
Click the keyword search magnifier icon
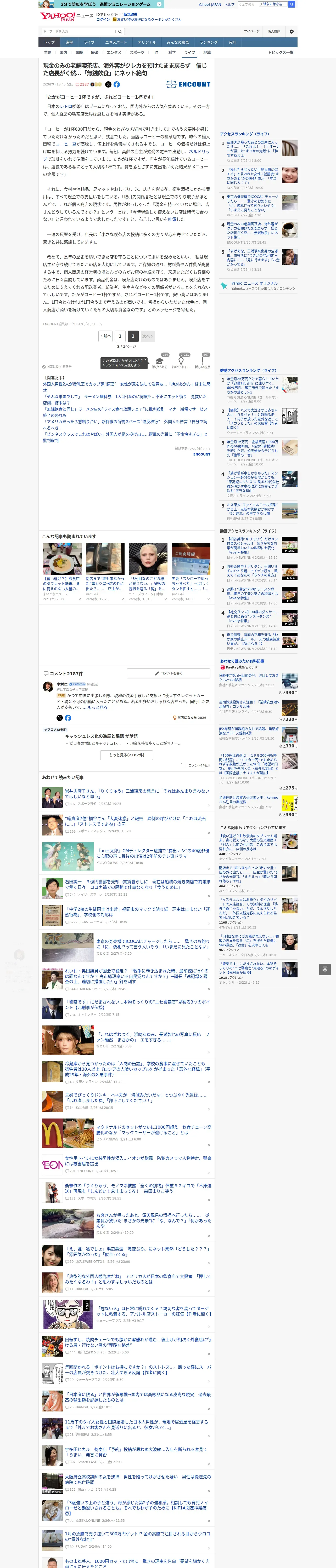(x=120, y=32)
